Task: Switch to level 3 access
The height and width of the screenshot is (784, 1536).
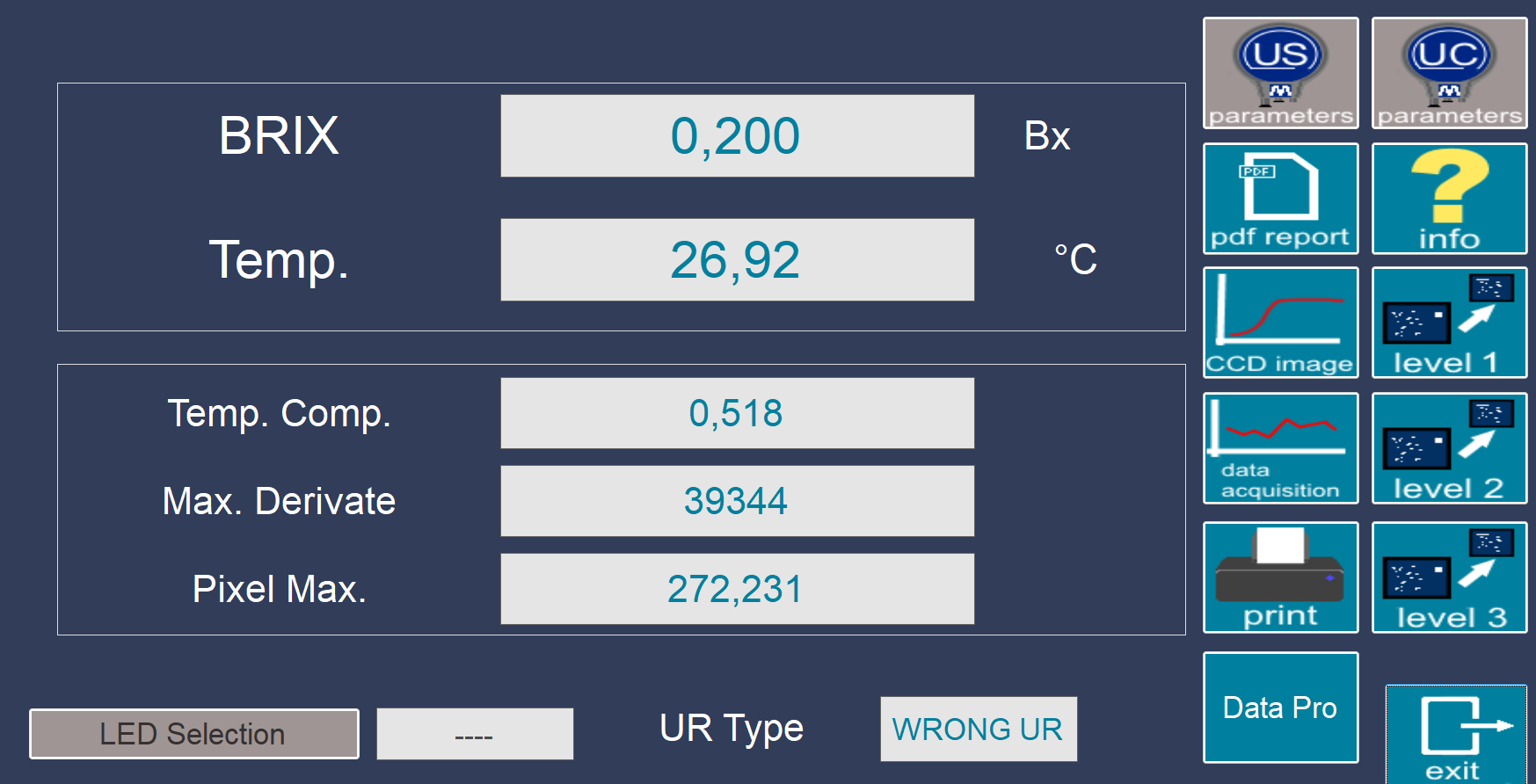Action: click(1449, 577)
